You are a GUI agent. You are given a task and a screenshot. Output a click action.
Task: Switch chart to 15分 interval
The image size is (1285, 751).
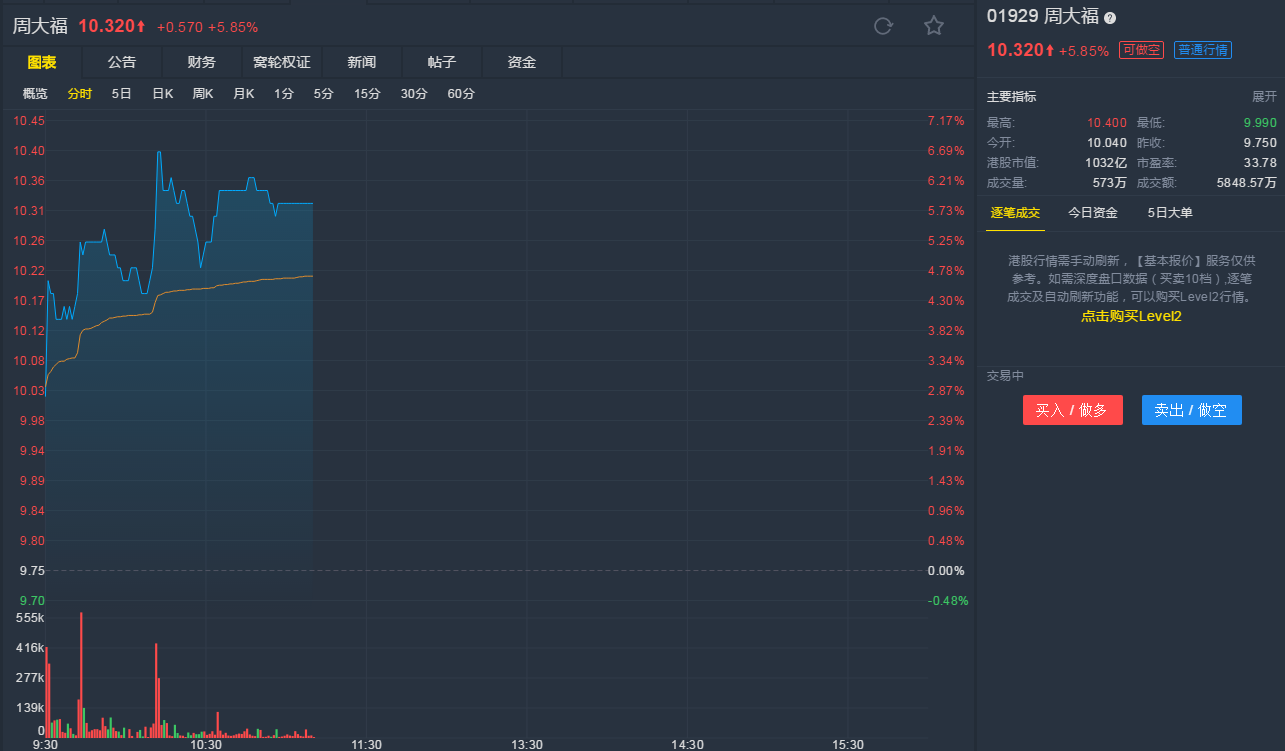[367, 94]
